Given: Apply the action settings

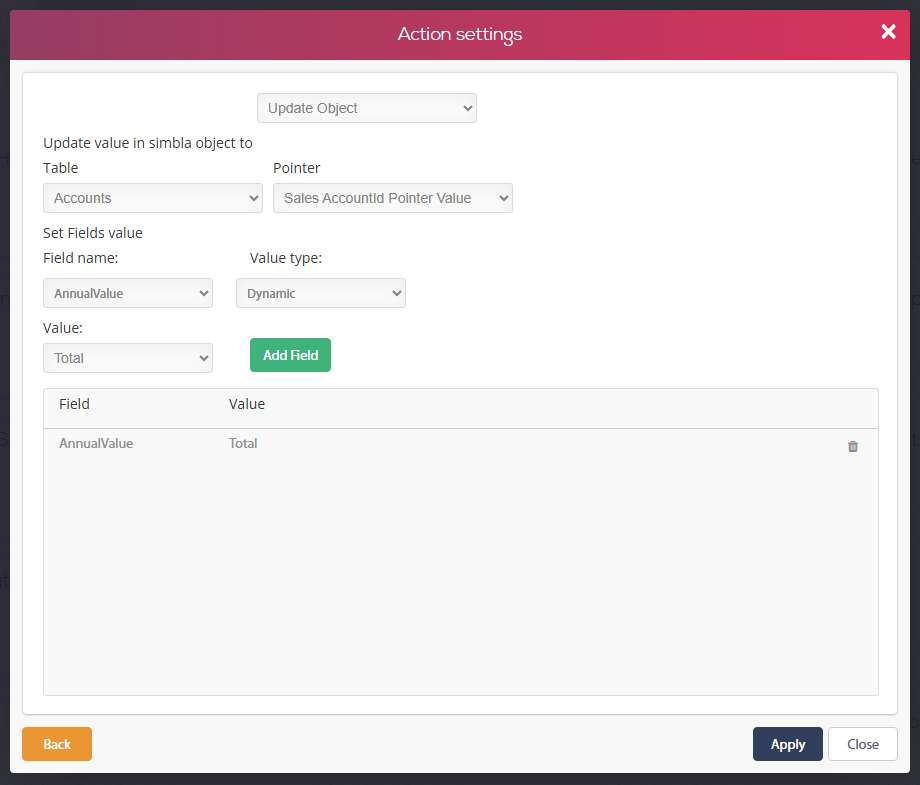Looking at the screenshot, I should (787, 744).
